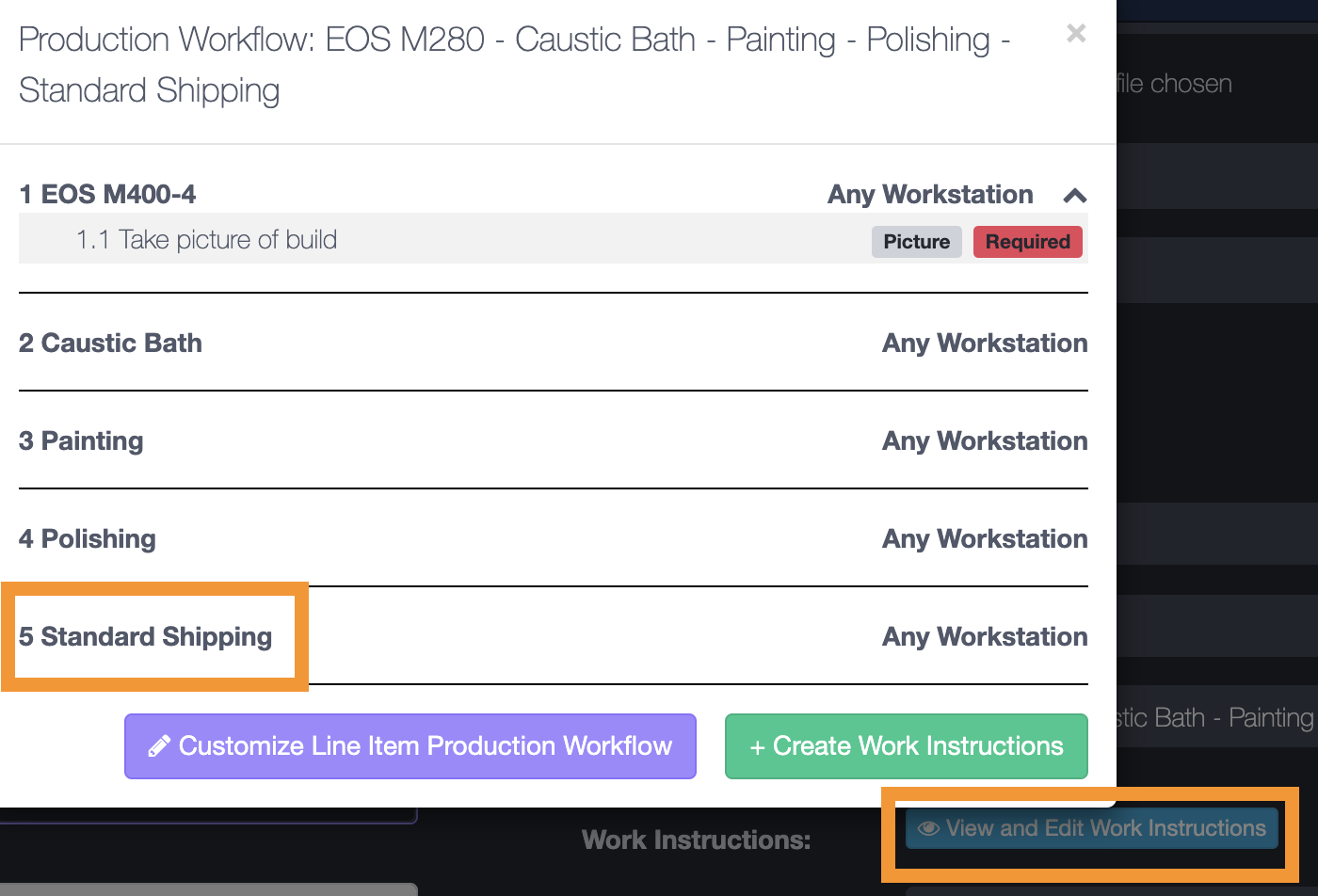1318x896 pixels.
Task: Expand the 2 Caustic Bath step
Action: 110,344
